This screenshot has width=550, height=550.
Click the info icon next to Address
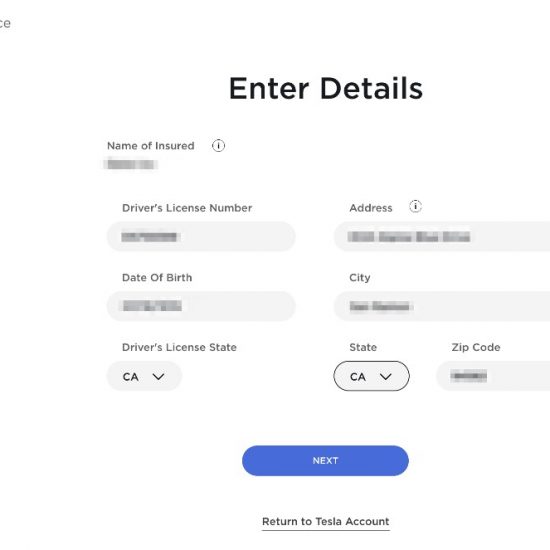coord(415,206)
